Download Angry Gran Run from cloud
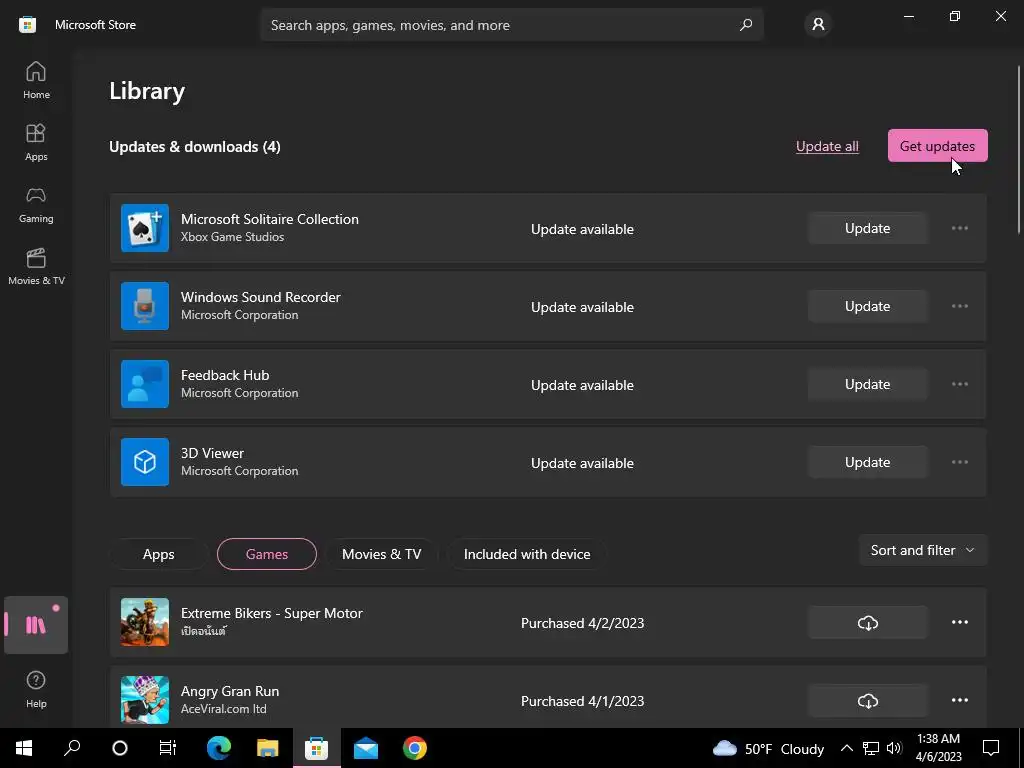The width and height of the screenshot is (1024, 768). 868,700
